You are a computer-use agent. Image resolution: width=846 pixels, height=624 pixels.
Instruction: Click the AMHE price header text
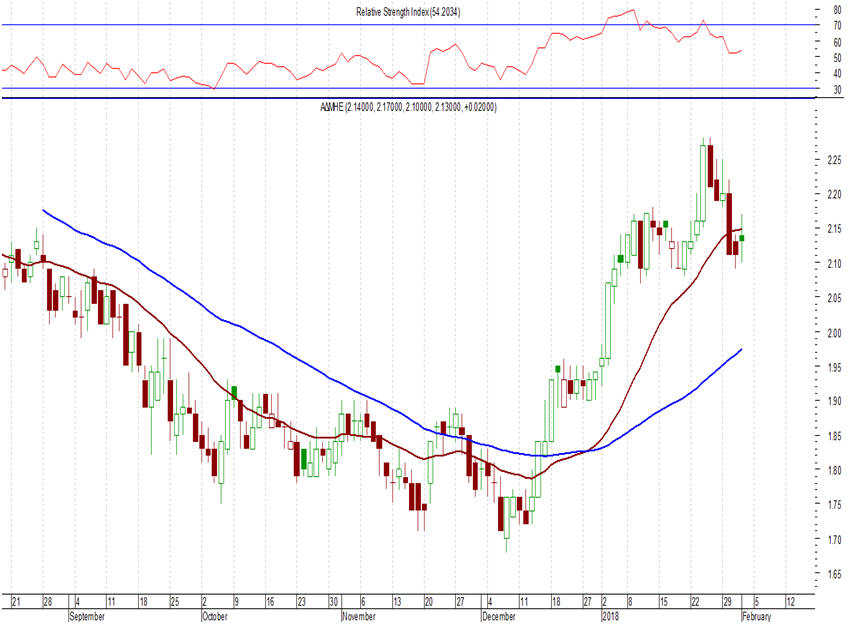408,107
